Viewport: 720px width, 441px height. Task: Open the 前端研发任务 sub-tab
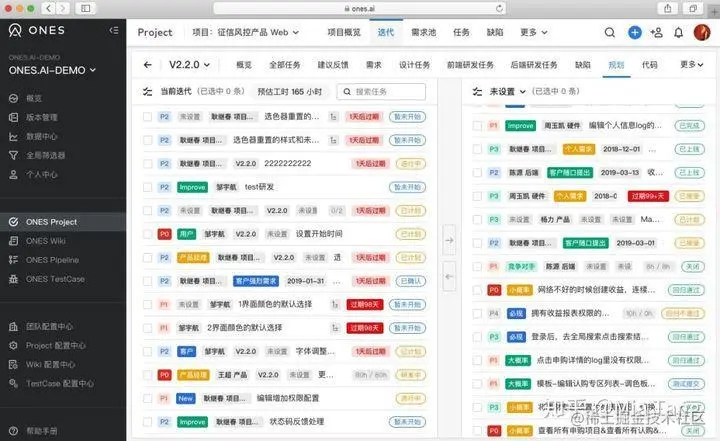pos(470,65)
